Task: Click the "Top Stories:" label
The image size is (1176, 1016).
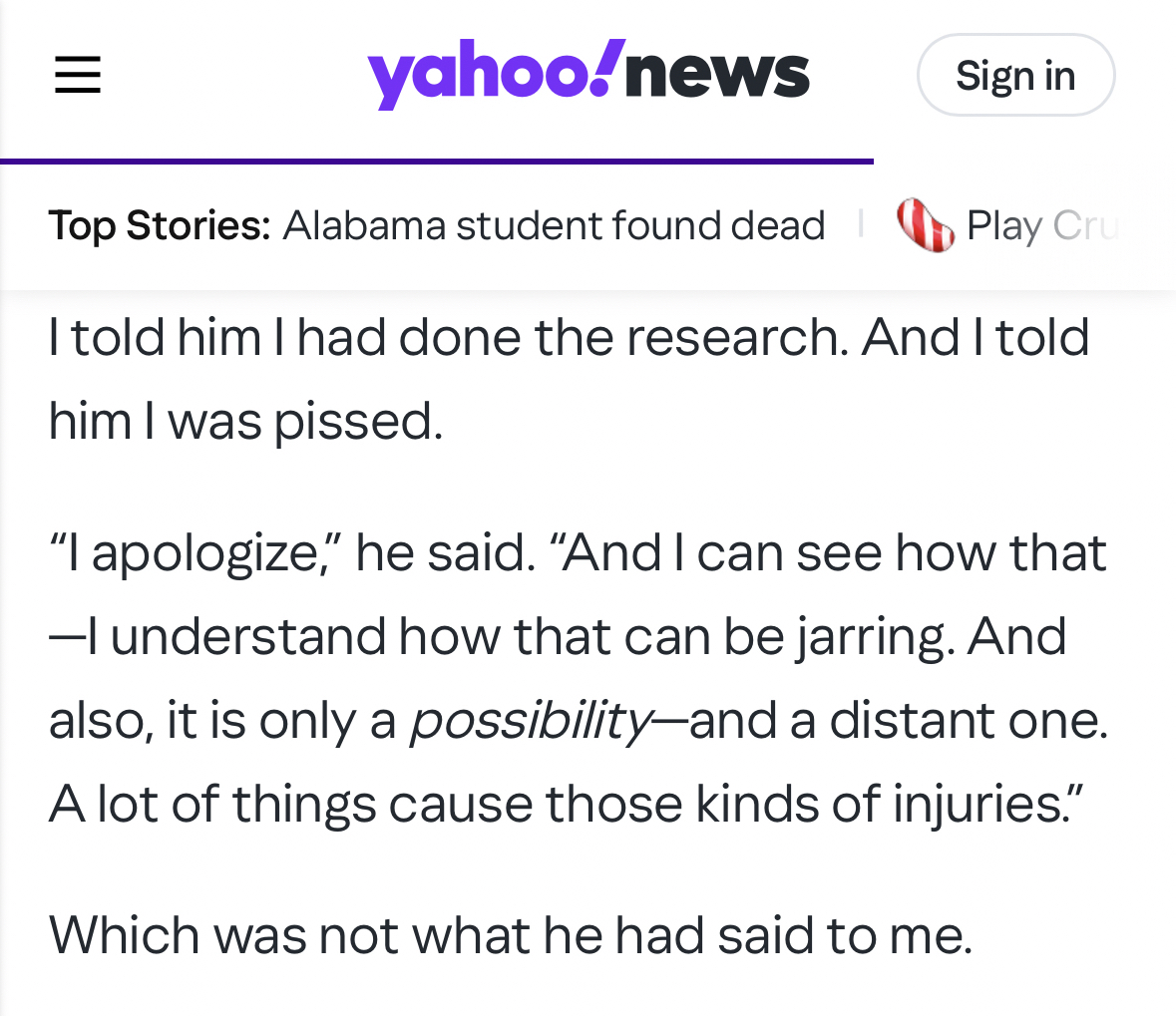Action: tap(160, 225)
